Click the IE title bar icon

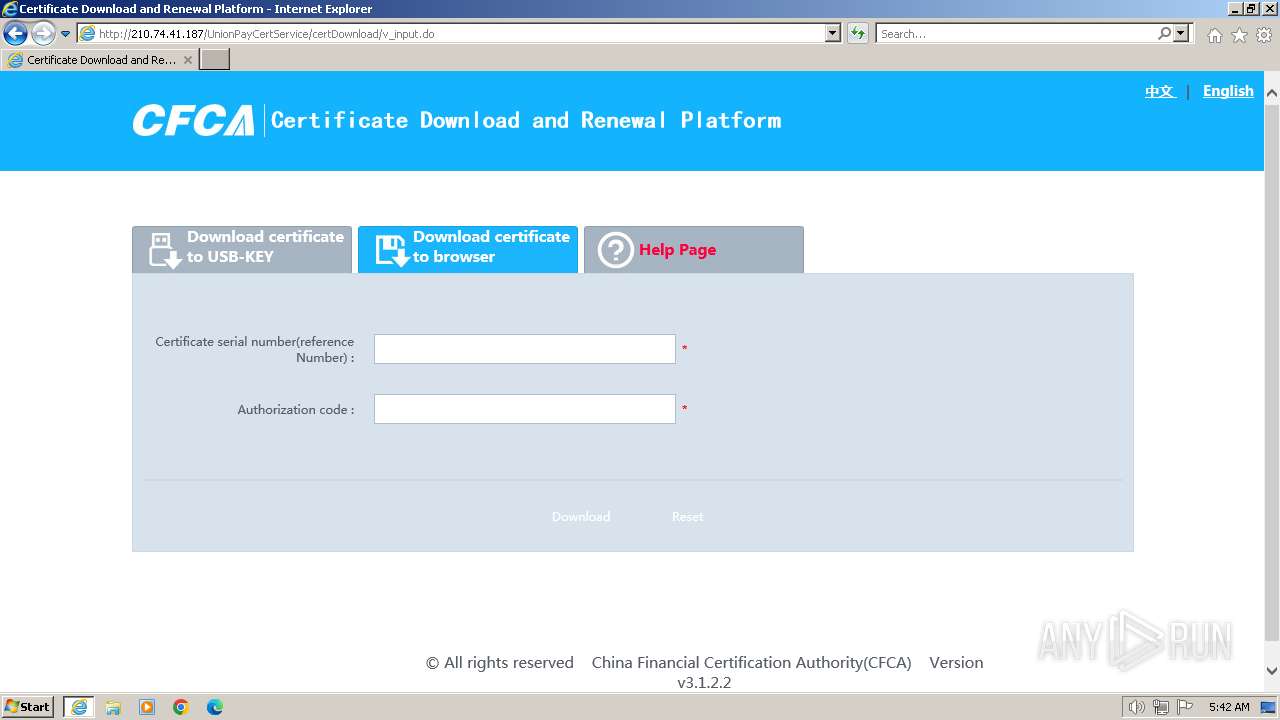[x=10, y=9]
